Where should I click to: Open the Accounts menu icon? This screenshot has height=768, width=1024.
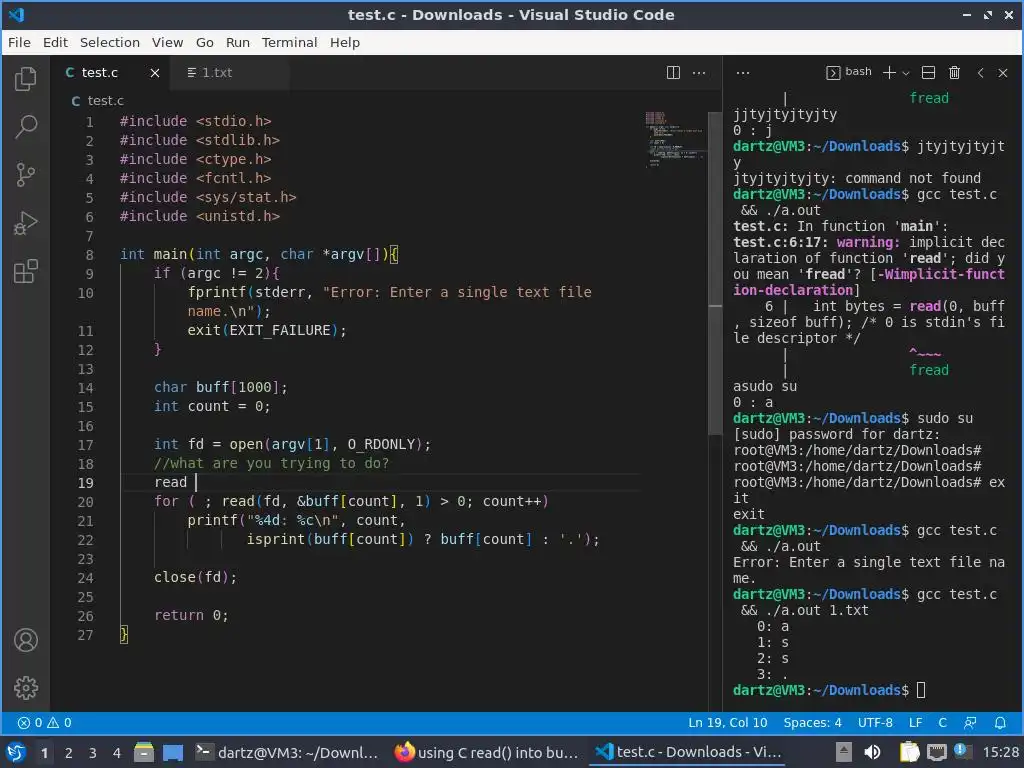25,640
